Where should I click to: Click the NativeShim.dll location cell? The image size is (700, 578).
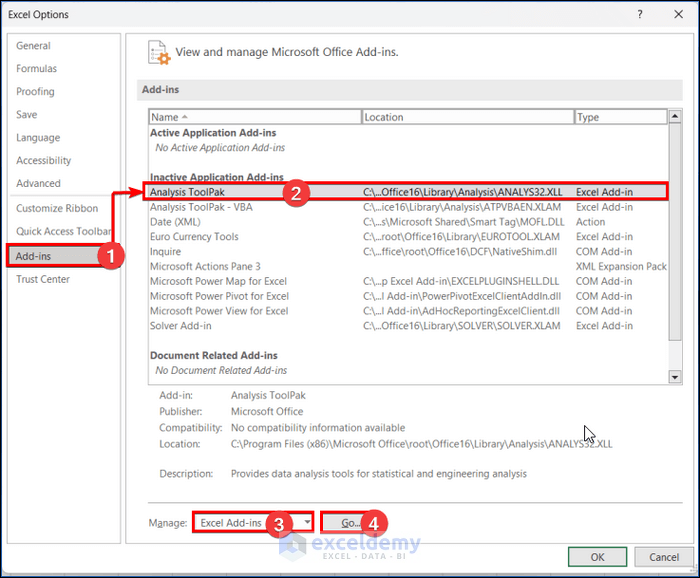tap(460, 251)
